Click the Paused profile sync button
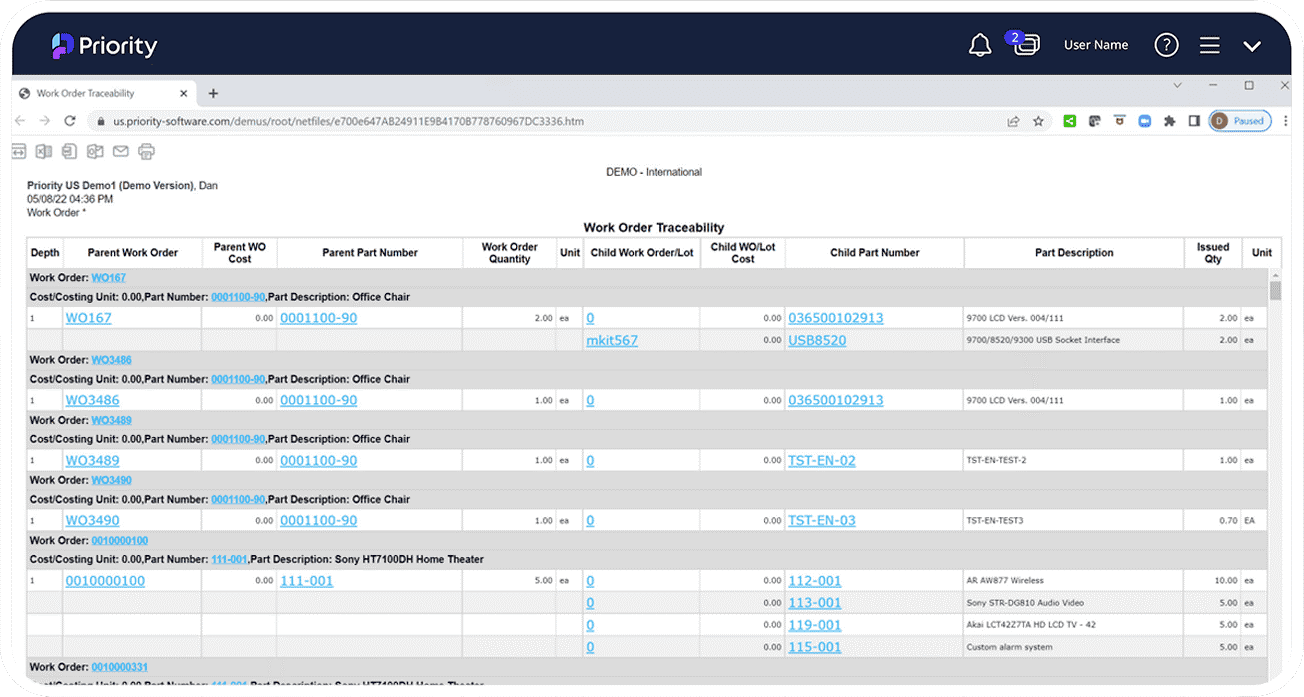1304x697 pixels. 1239,120
